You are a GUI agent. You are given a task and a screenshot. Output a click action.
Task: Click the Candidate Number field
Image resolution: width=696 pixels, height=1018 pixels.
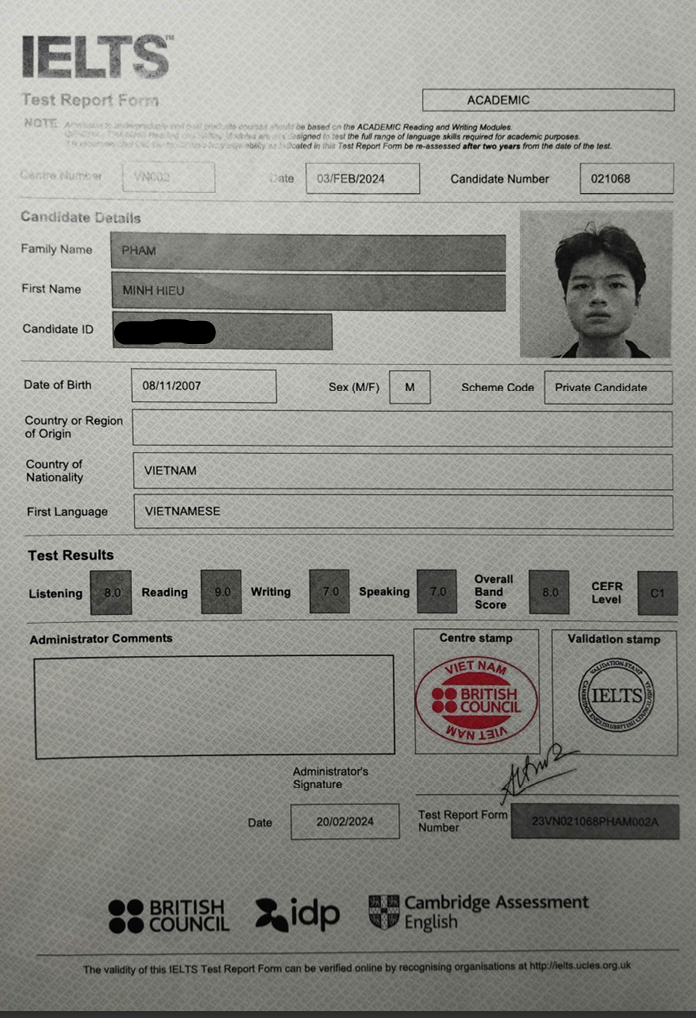tap(626, 178)
